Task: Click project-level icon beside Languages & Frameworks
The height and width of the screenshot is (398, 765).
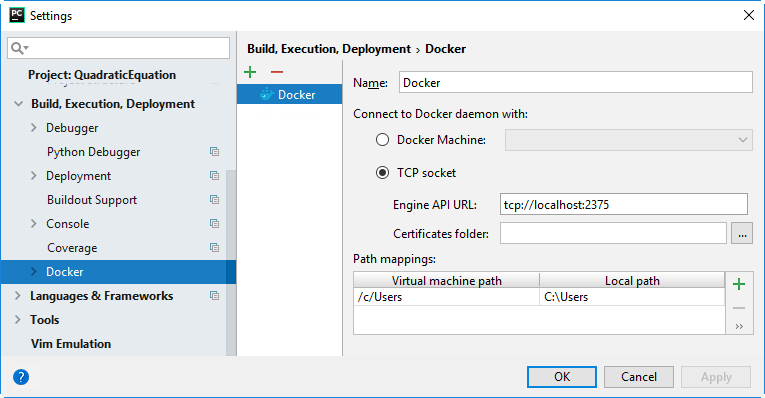Action: [214, 296]
